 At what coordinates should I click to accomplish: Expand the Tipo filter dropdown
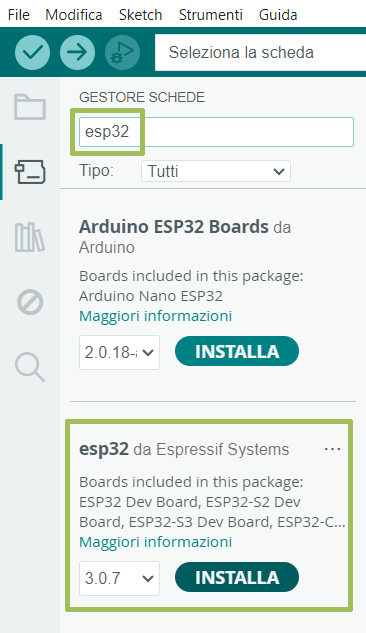pyautogui.click(x=216, y=171)
